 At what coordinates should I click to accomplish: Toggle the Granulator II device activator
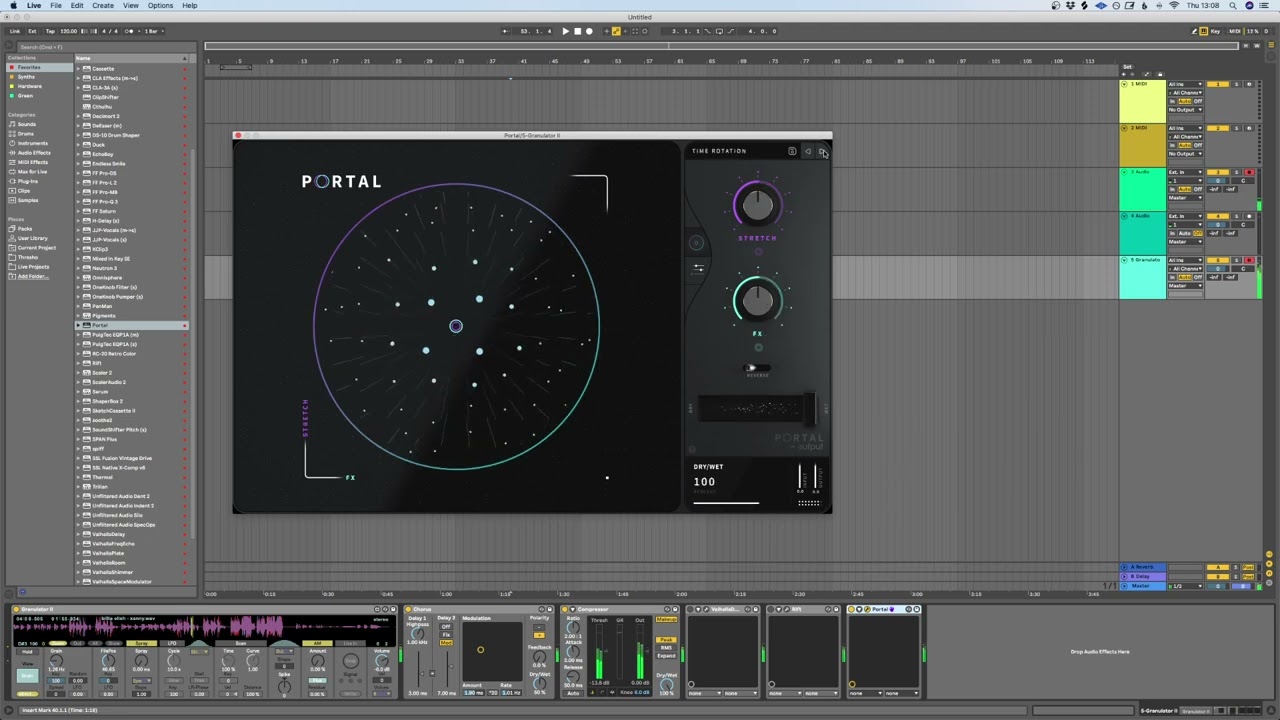(18, 609)
